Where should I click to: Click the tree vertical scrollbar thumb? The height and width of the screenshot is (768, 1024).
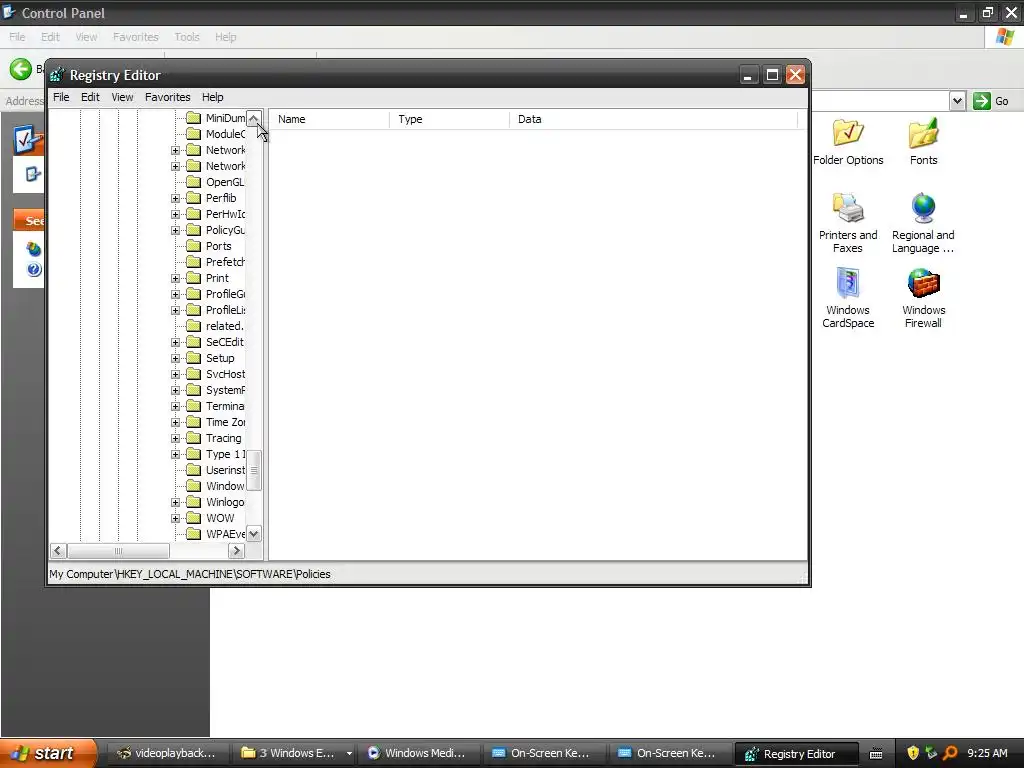254,470
